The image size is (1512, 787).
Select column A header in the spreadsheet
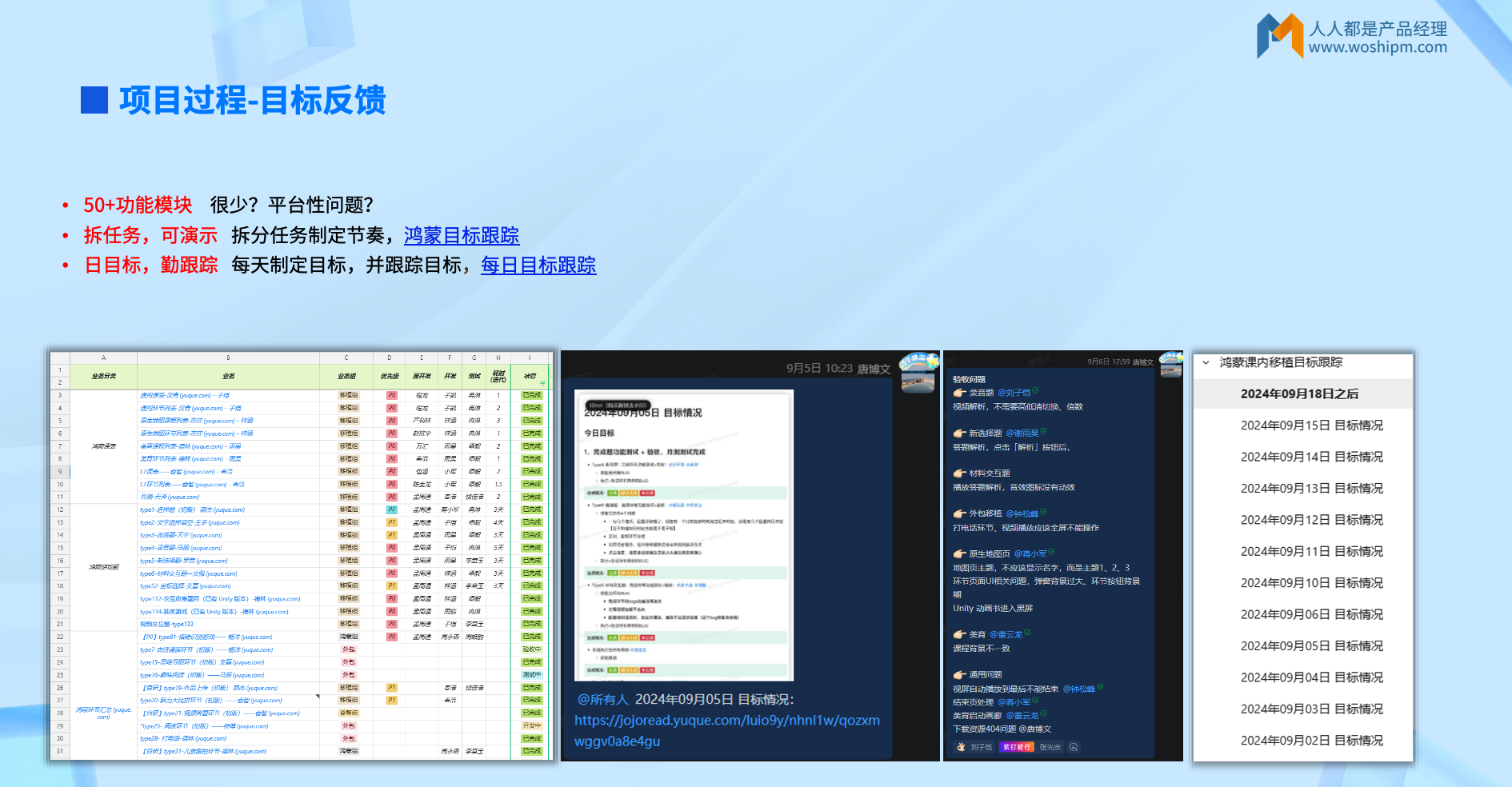click(103, 358)
